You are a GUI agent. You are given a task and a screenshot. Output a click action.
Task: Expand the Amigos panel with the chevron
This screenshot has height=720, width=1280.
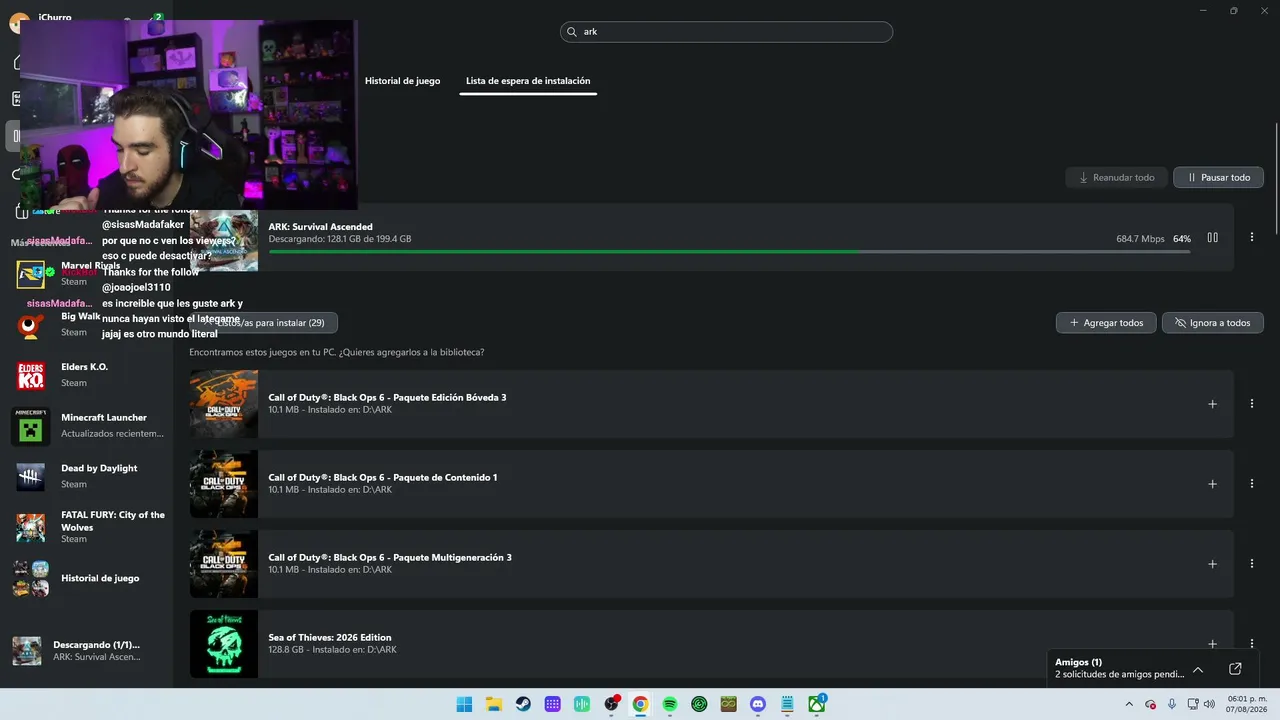(1198, 669)
